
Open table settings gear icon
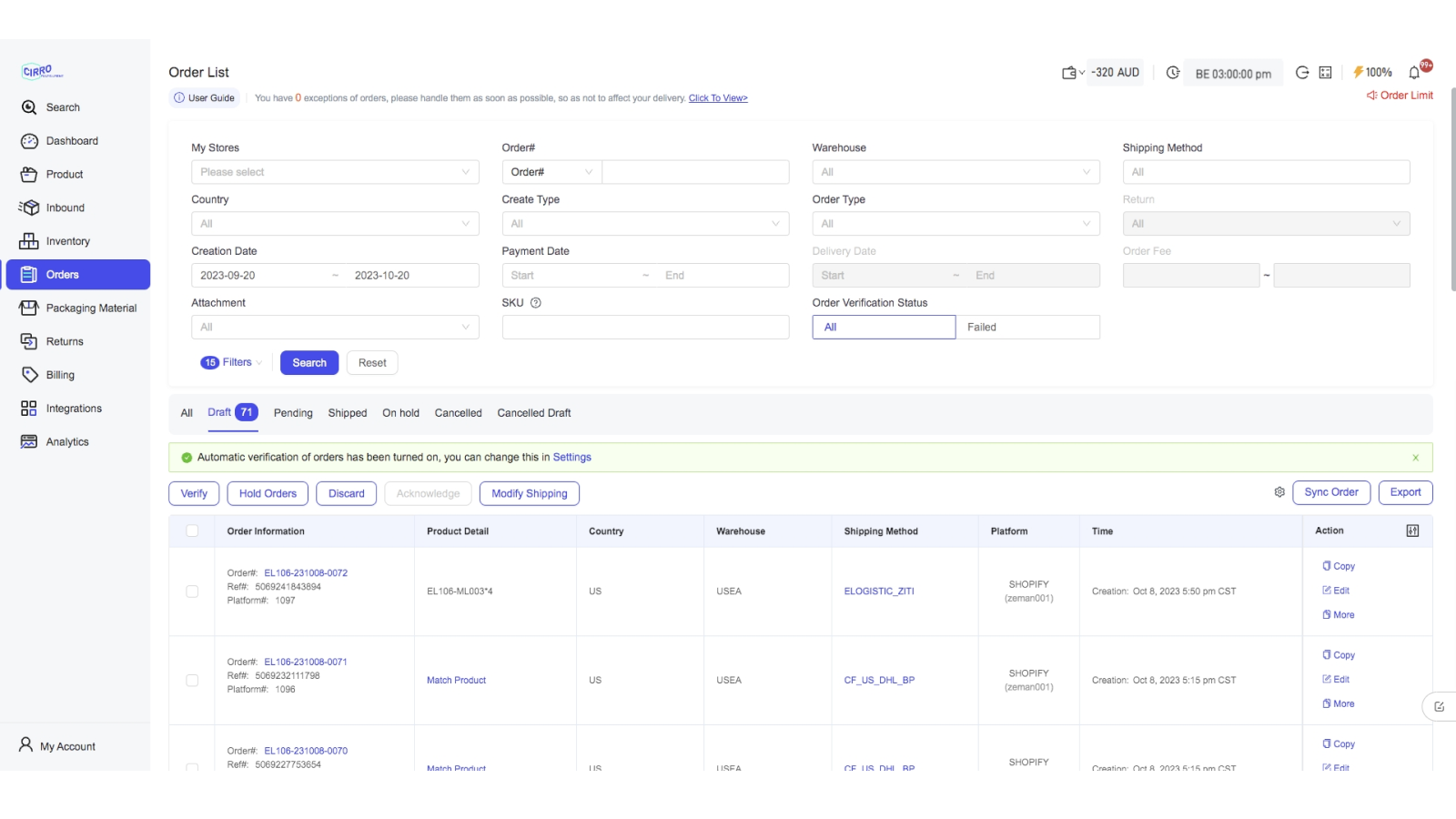pyautogui.click(x=1279, y=492)
